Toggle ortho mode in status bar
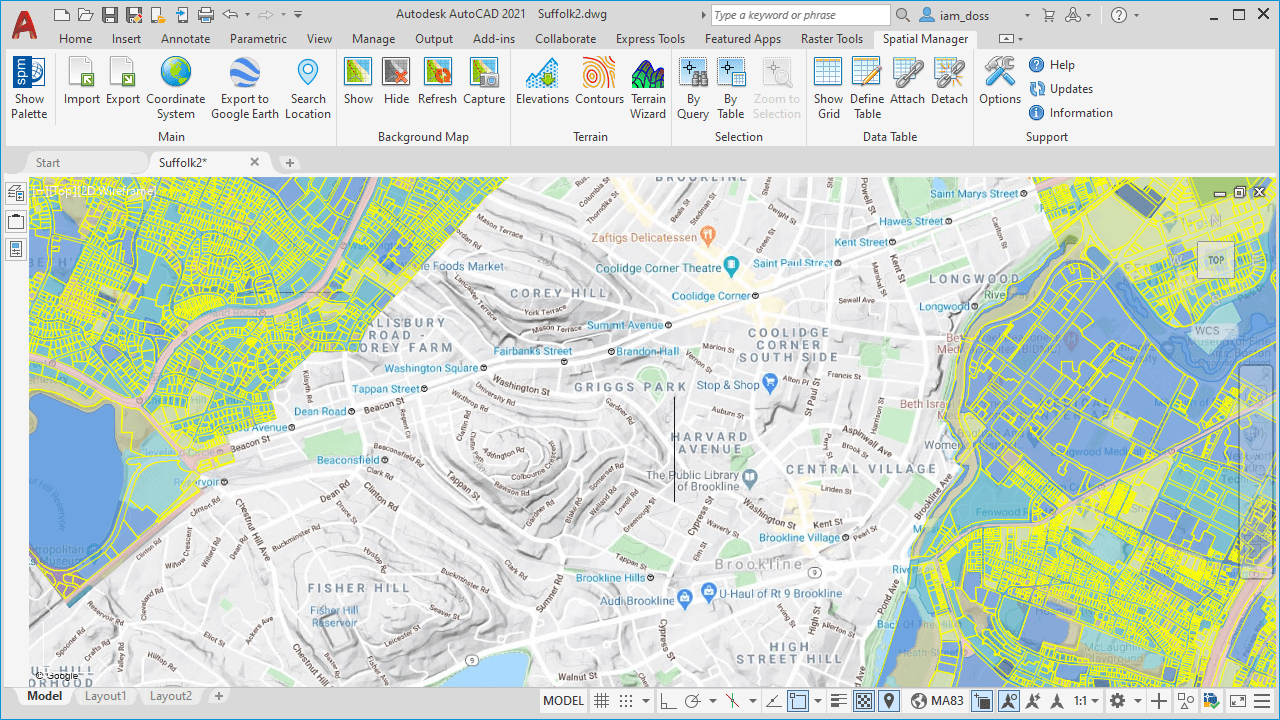The width and height of the screenshot is (1280, 720). click(668, 701)
